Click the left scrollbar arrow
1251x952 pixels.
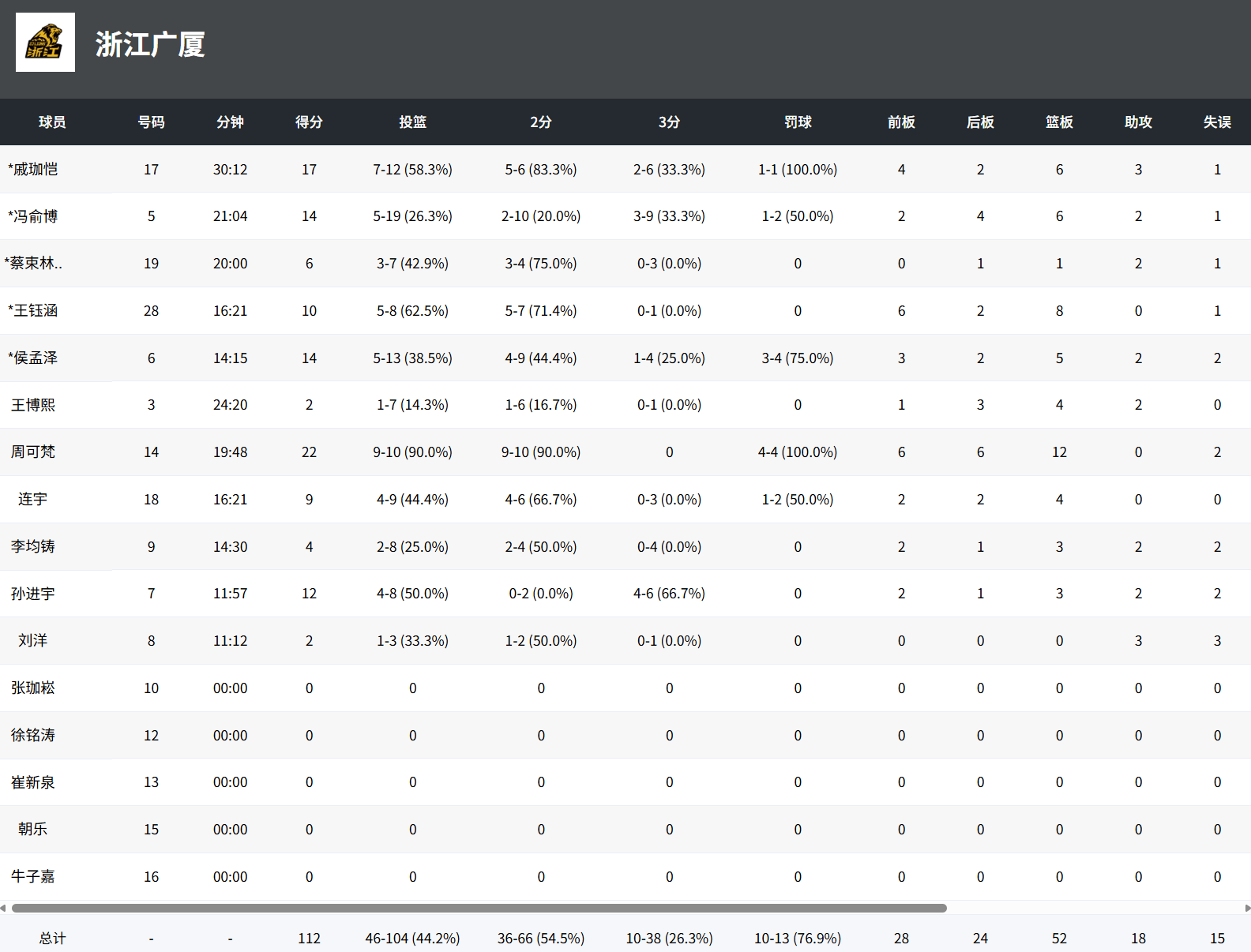3,908
